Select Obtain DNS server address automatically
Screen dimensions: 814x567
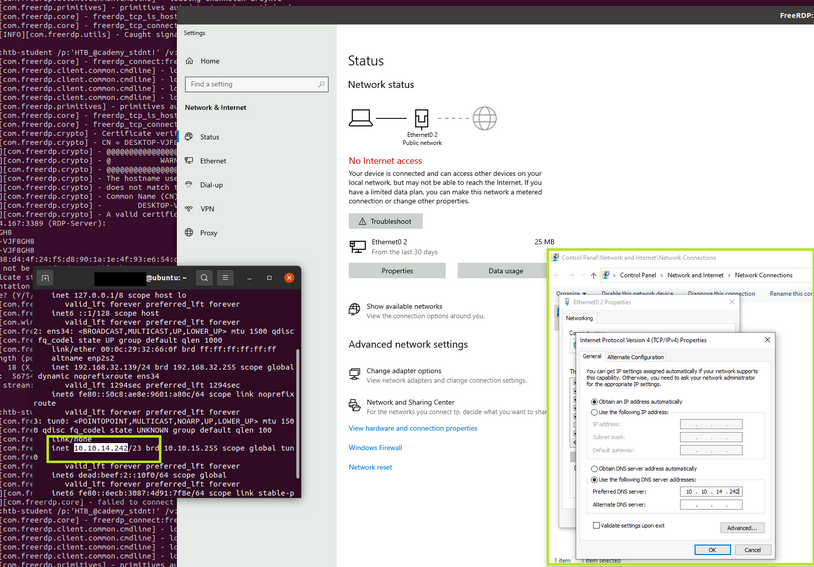tap(644, 468)
